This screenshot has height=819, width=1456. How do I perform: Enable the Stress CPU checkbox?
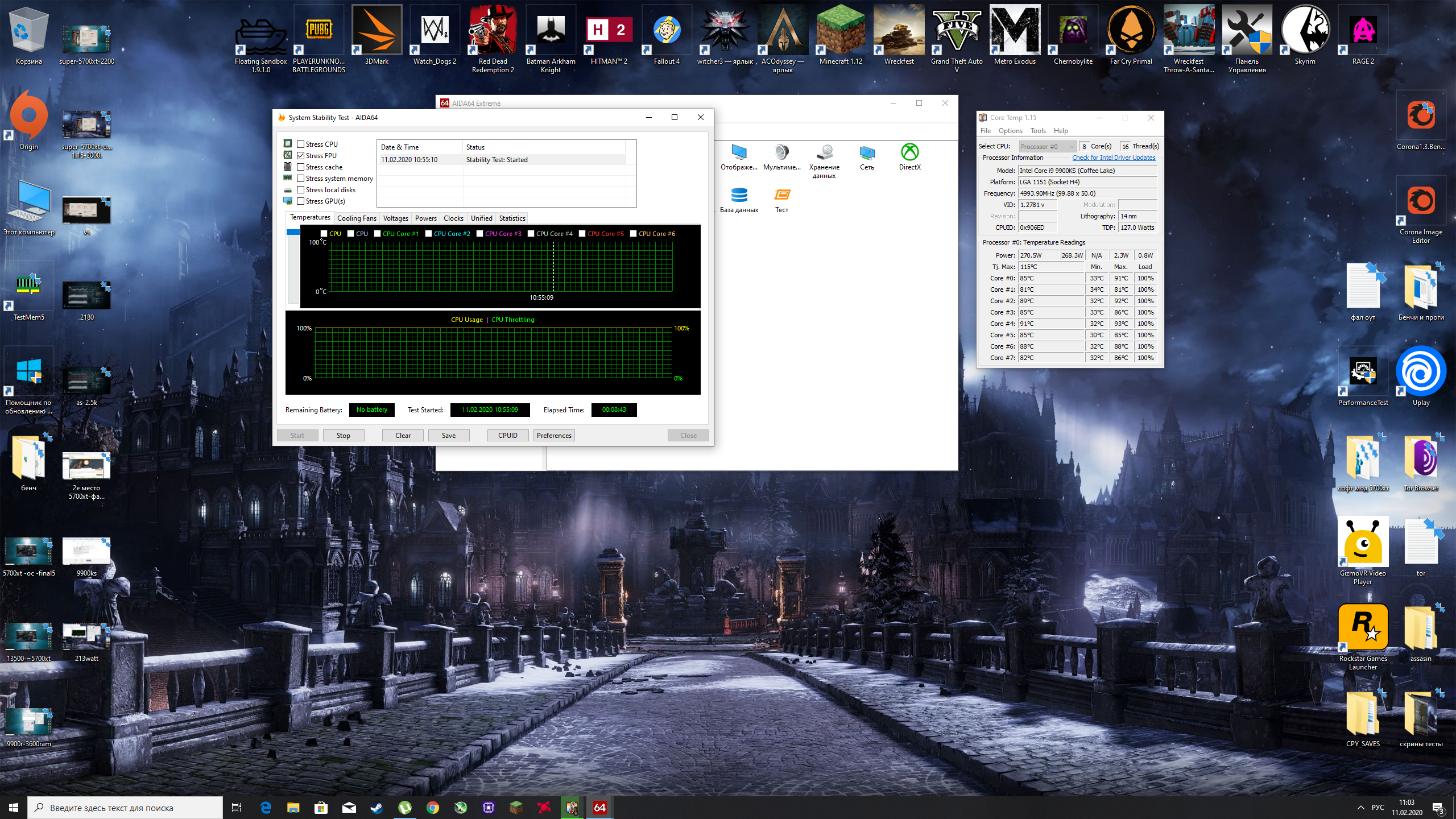click(301, 144)
